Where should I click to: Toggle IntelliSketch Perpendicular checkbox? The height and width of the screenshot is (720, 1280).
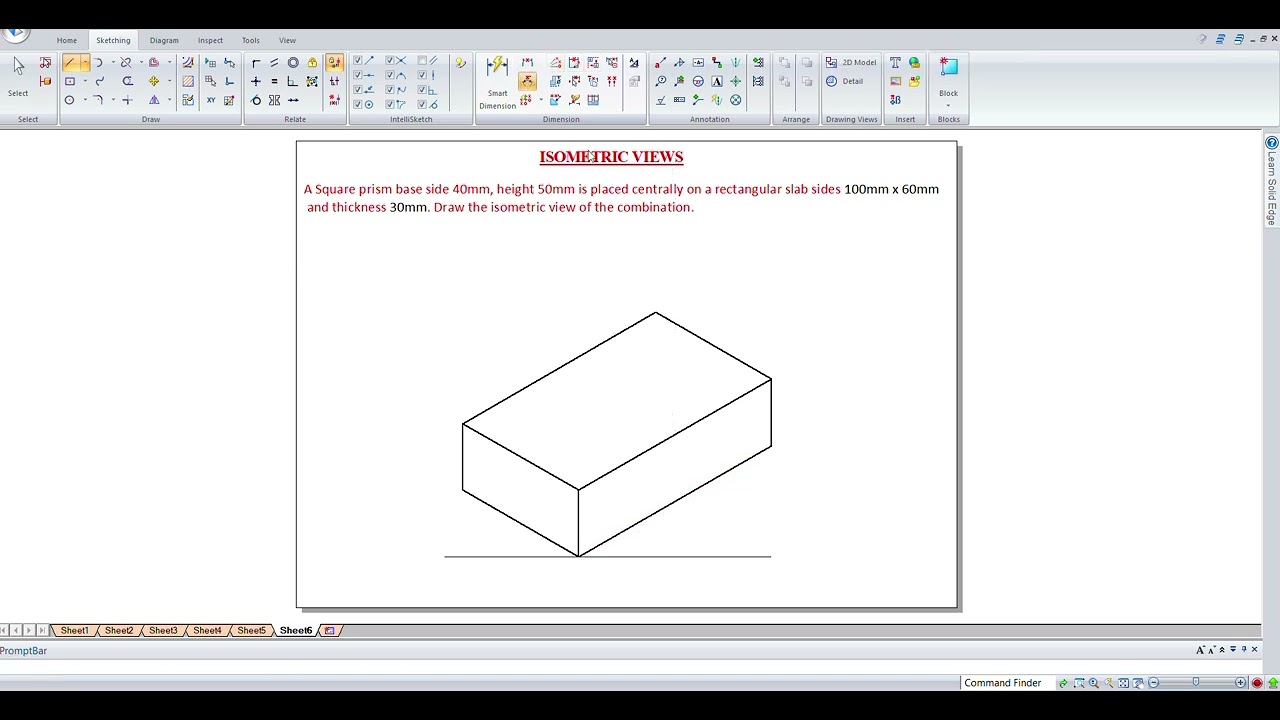point(422,90)
